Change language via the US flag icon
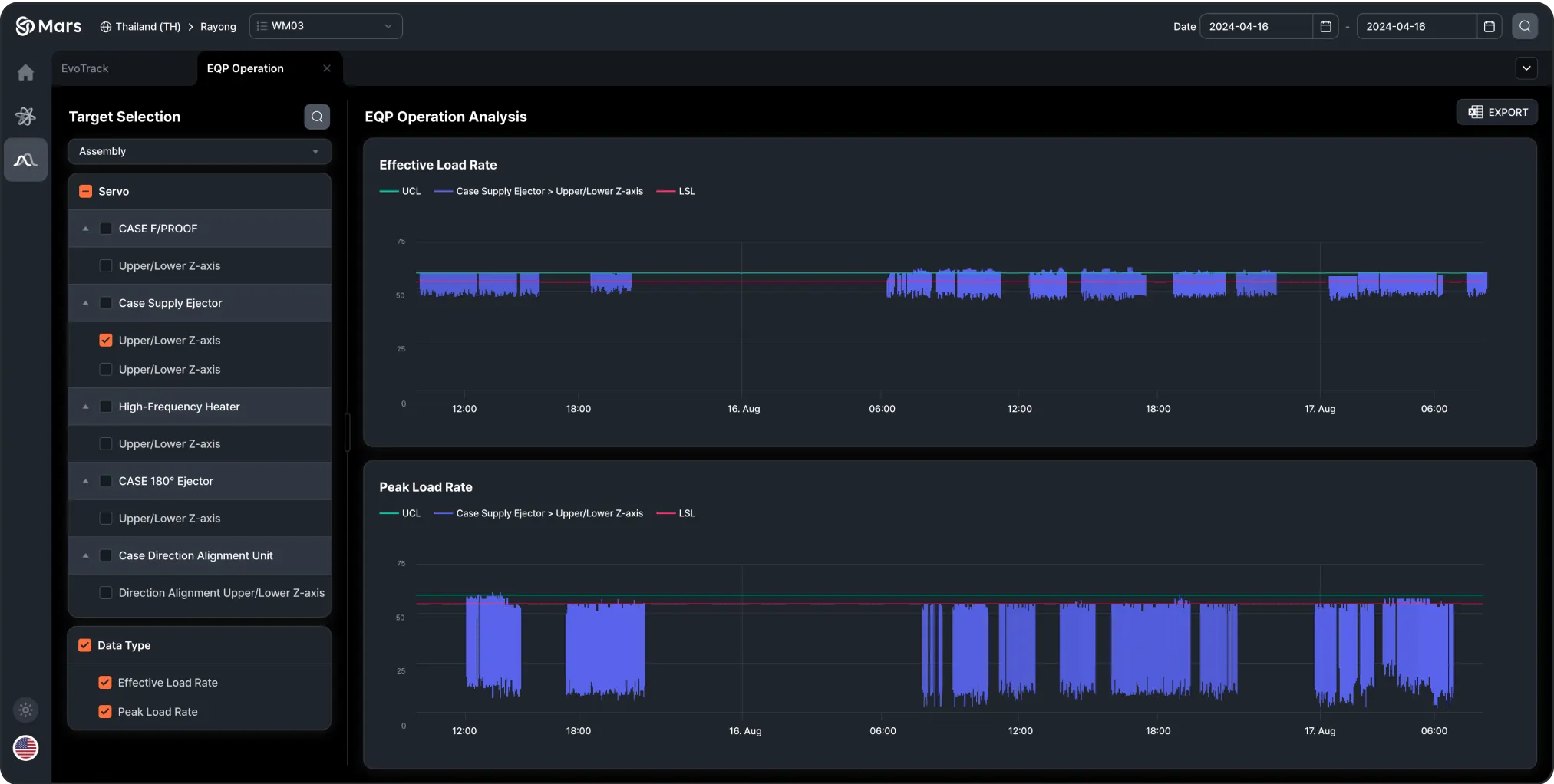 click(x=25, y=748)
